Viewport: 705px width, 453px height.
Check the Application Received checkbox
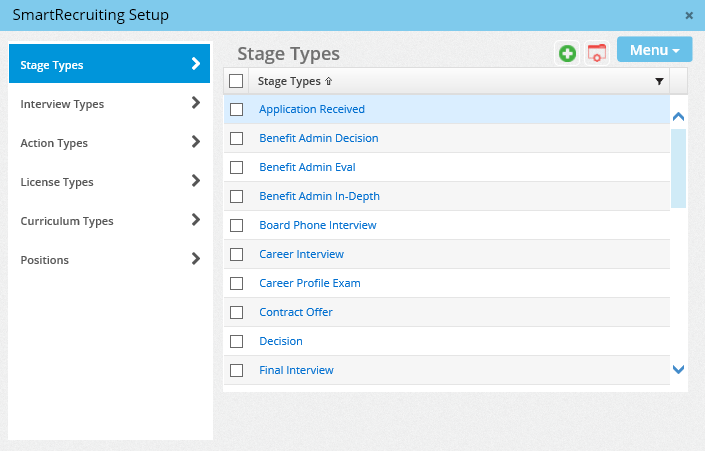pyautogui.click(x=237, y=109)
